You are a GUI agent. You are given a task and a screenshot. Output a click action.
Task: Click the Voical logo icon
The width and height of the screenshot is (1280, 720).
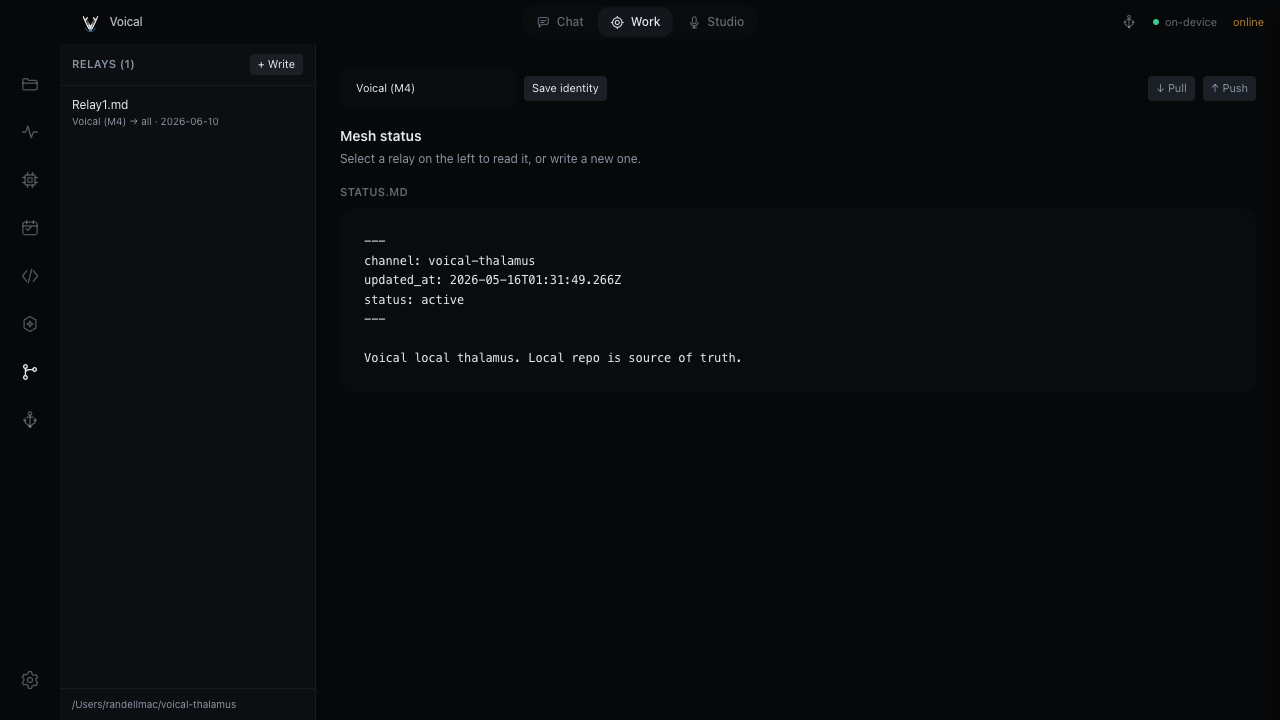90,22
